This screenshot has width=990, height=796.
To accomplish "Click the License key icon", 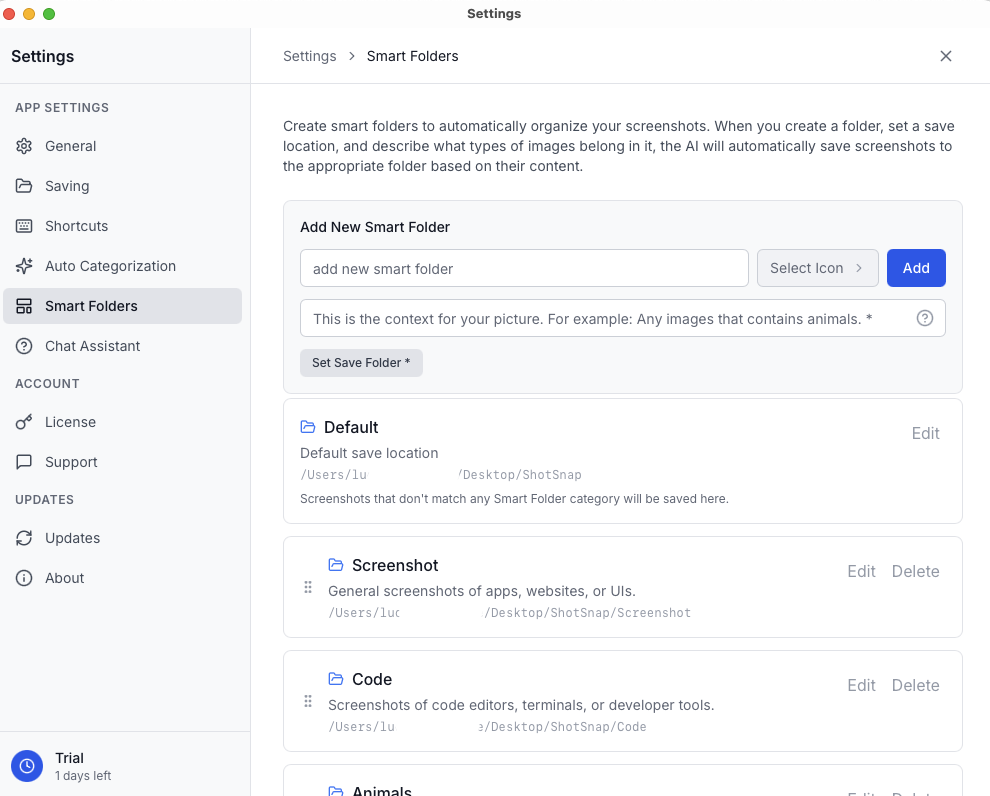I will pyautogui.click(x=23, y=422).
